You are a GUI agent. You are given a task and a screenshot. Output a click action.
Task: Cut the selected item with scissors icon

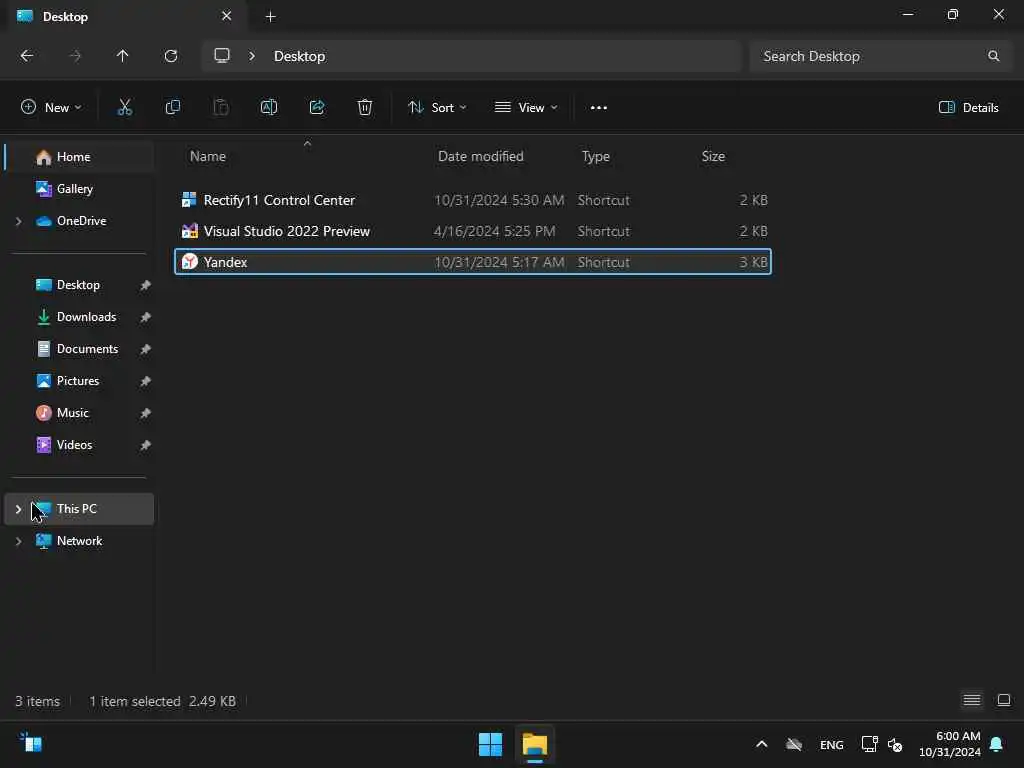point(124,108)
